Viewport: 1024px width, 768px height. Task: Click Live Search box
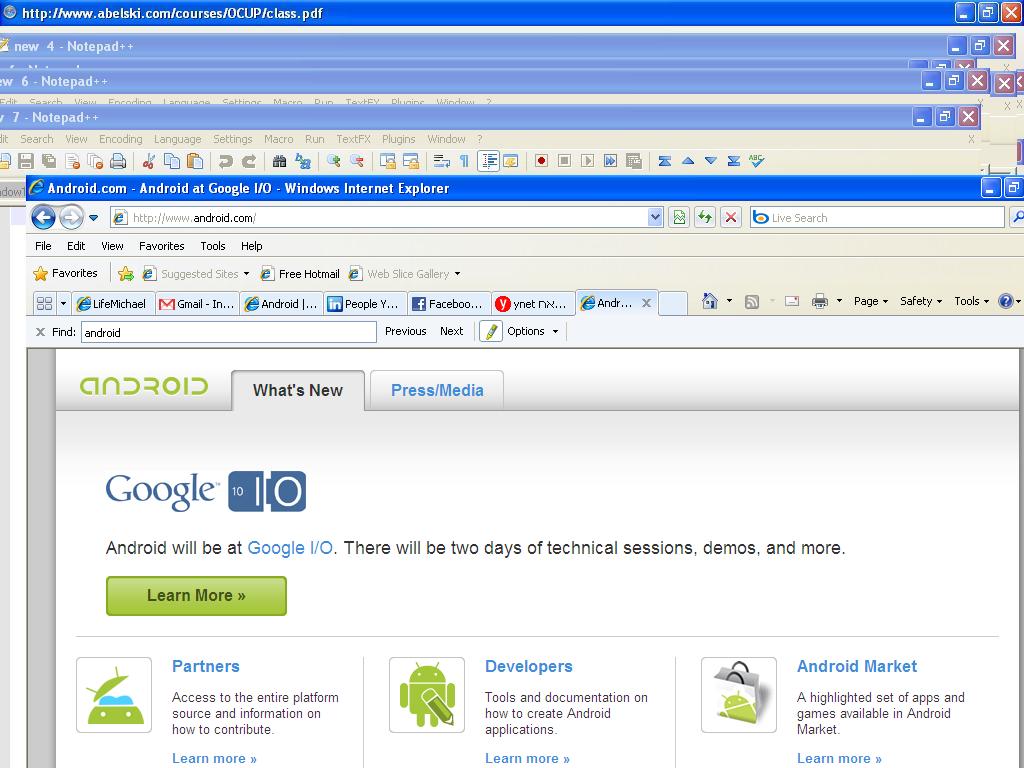coord(878,217)
